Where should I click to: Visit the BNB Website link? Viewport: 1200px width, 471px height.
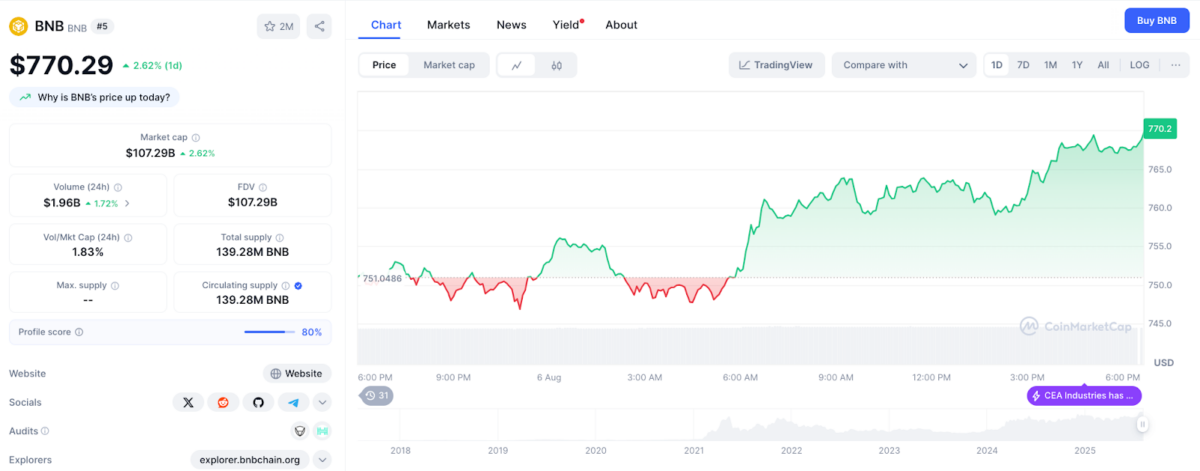coord(297,373)
